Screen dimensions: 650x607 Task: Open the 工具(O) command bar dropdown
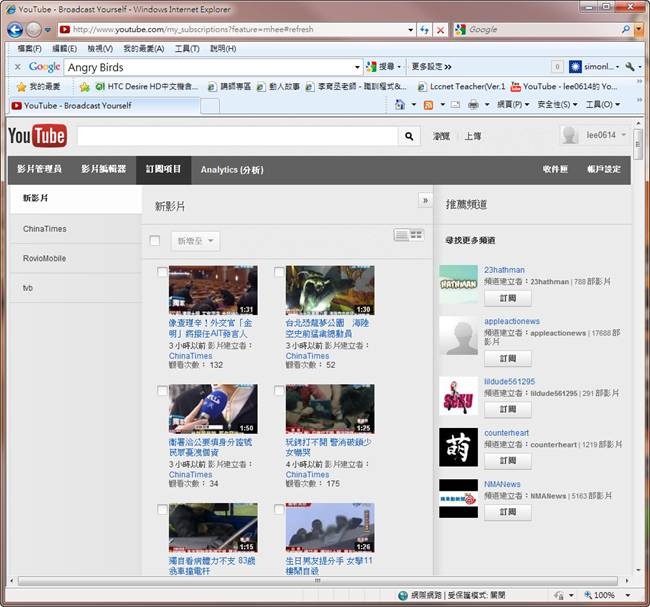[x=603, y=104]
